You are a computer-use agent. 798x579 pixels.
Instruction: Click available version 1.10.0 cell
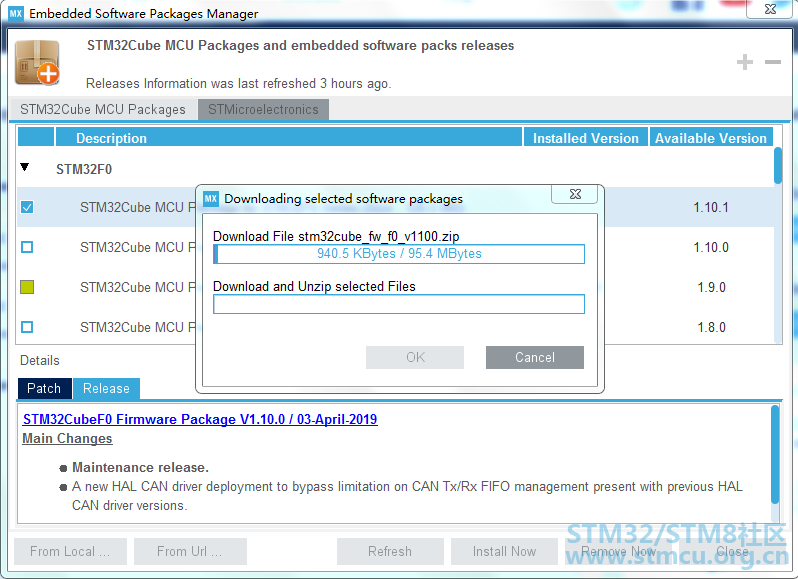711,247
